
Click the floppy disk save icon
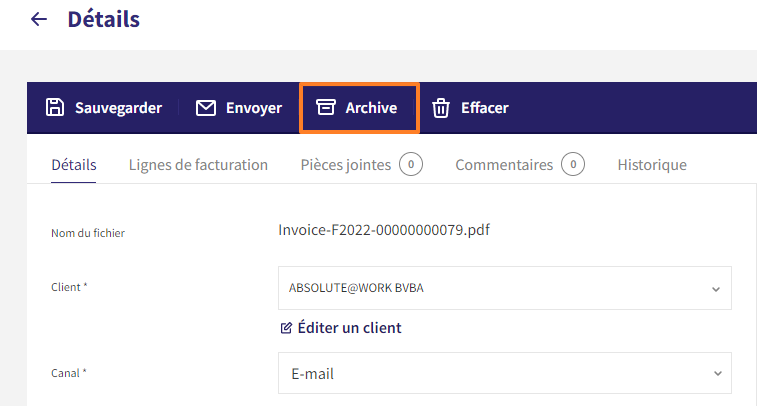(55, 107)
